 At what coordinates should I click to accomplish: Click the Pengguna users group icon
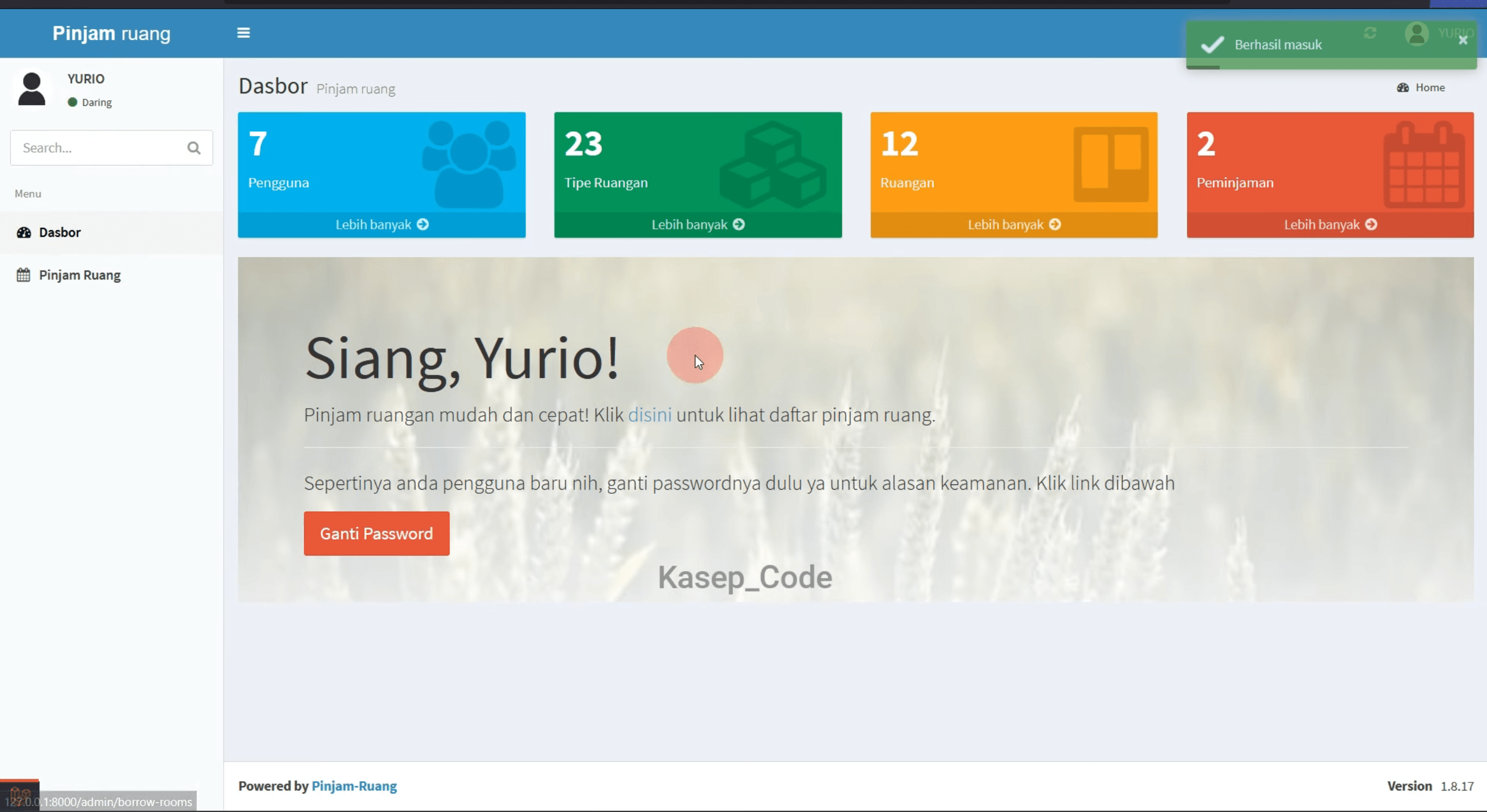[x=469, y=164]
